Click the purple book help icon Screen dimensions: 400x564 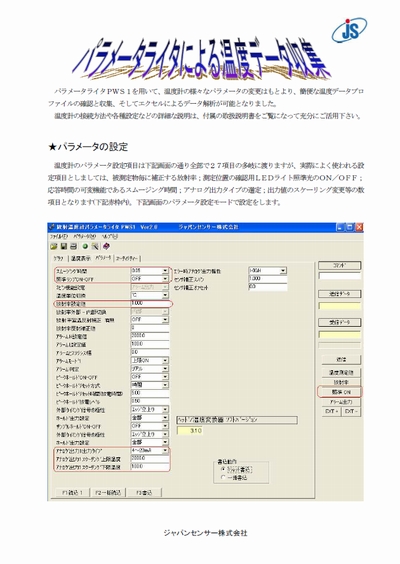(106, 246)
